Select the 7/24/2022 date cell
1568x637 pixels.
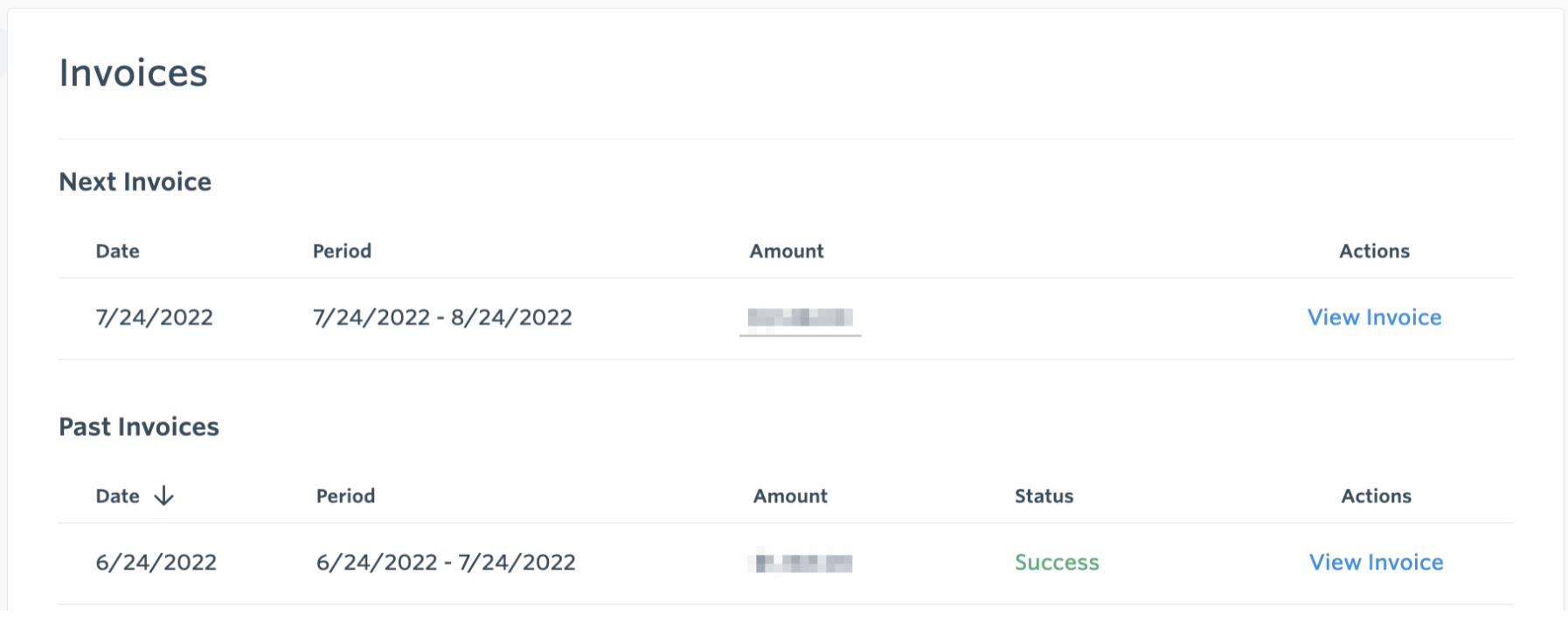pos(155,317)
